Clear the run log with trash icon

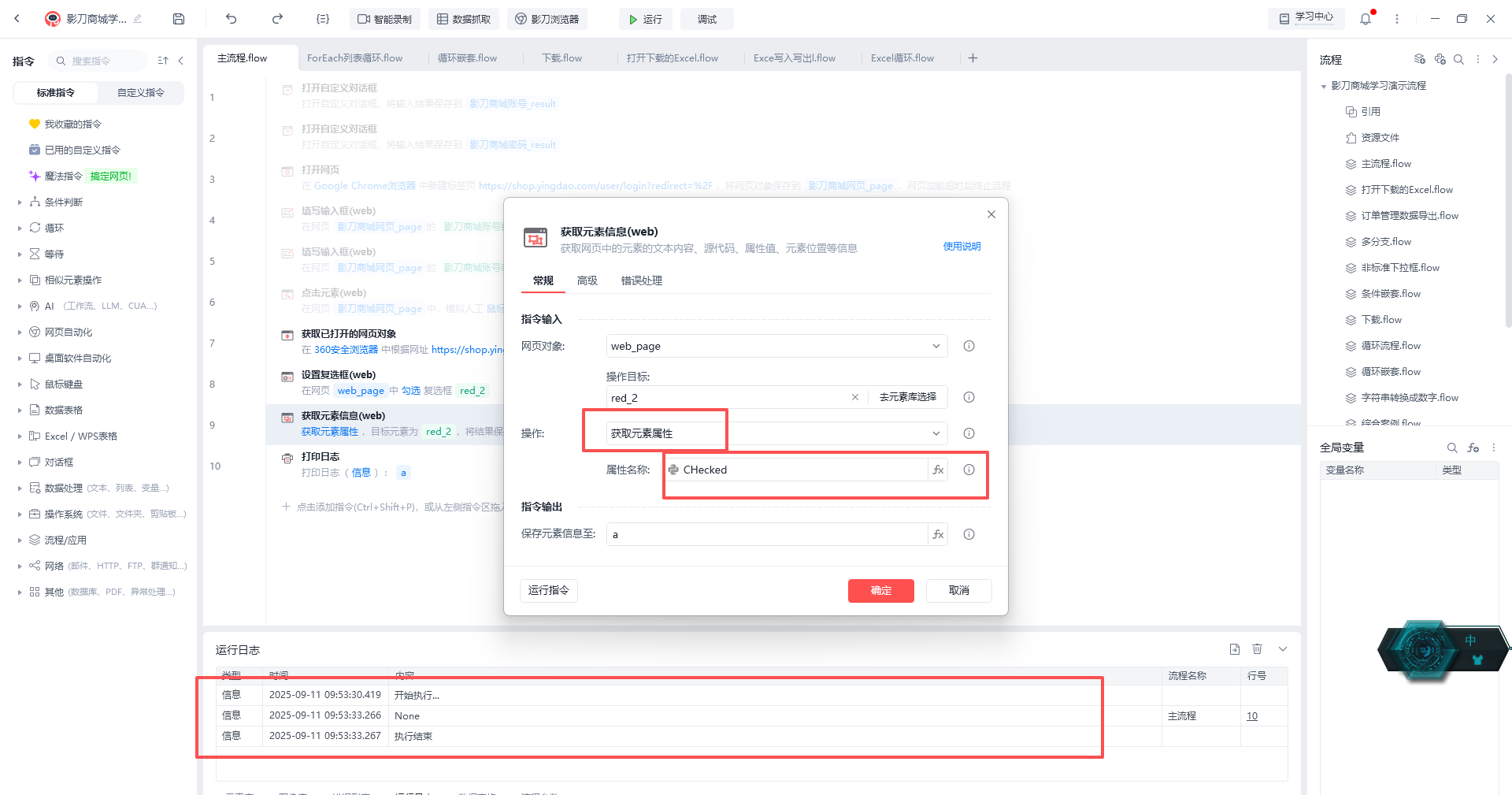point(1258,649)
